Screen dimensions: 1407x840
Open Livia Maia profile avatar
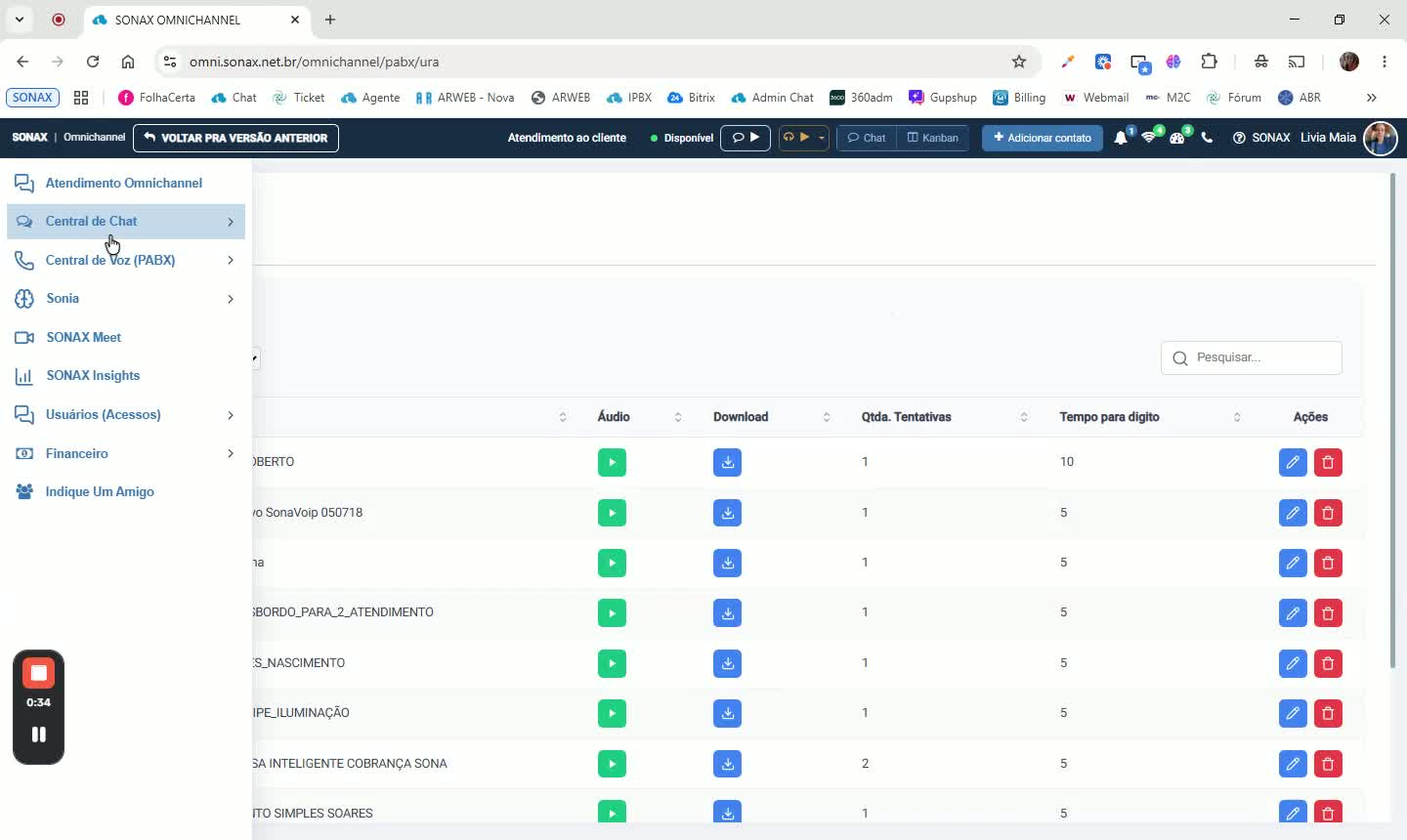[1381, 138]
